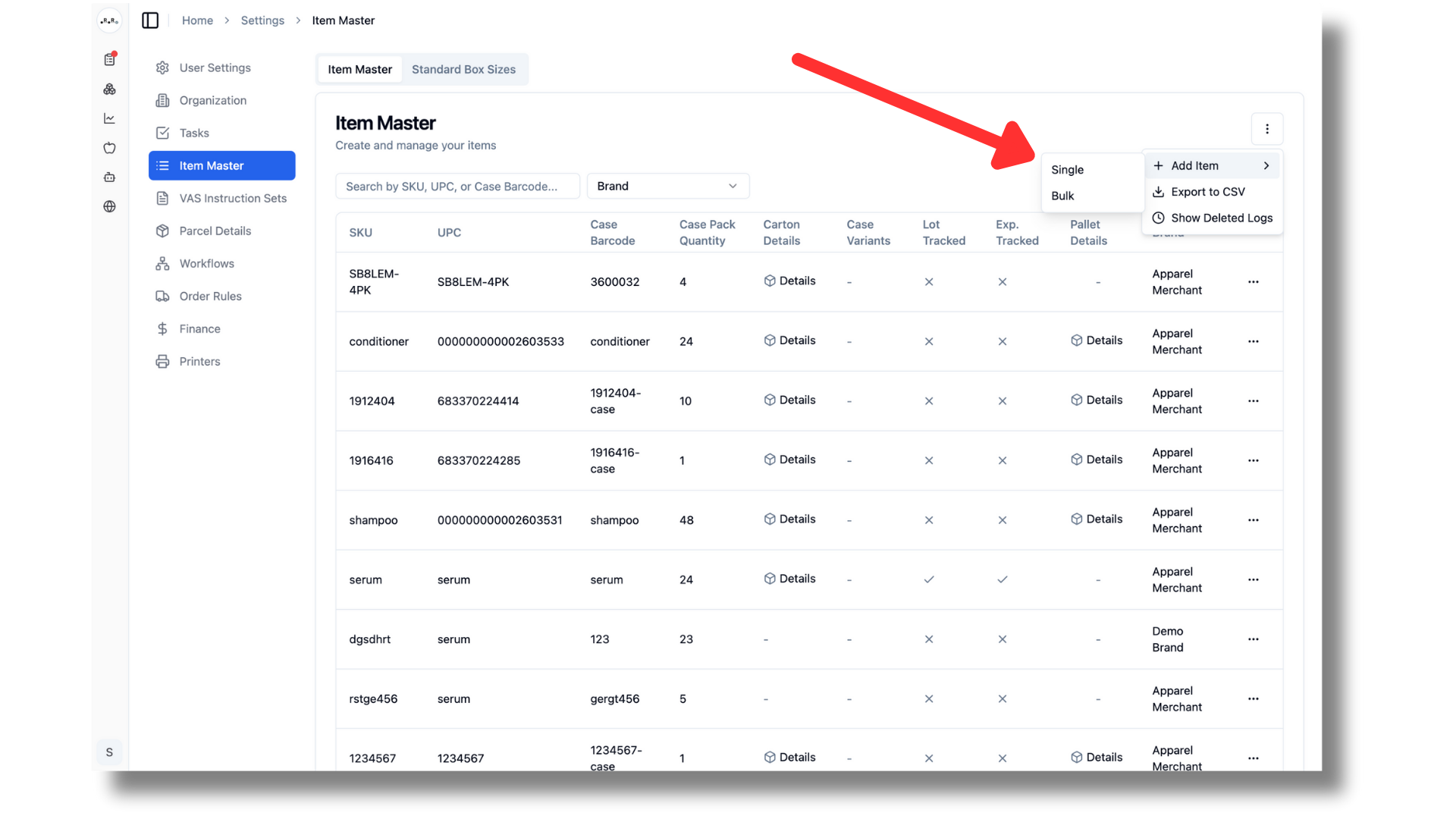Viewport: 1456px width, 819px height.
Task: Open the apple icon in left rail
Action: click(x=110, y=148)
